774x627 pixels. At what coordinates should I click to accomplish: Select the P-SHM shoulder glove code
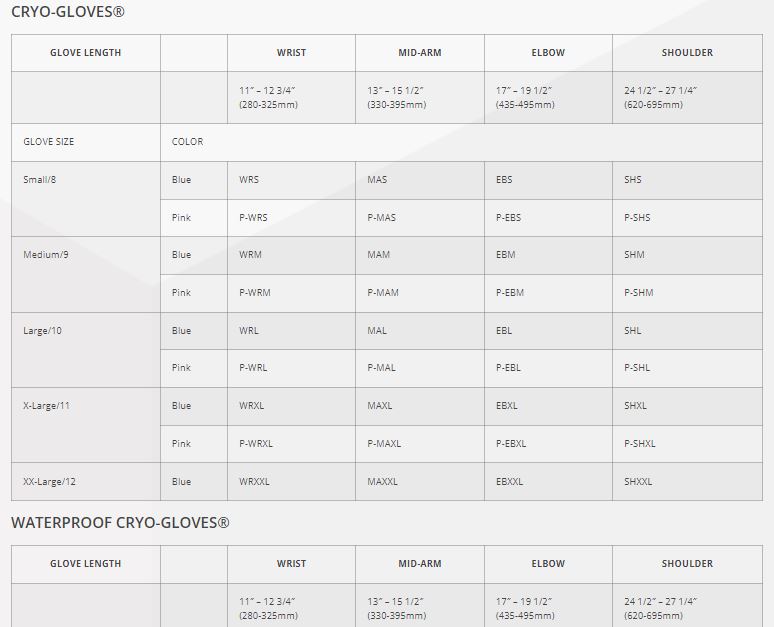pos(637,293)
